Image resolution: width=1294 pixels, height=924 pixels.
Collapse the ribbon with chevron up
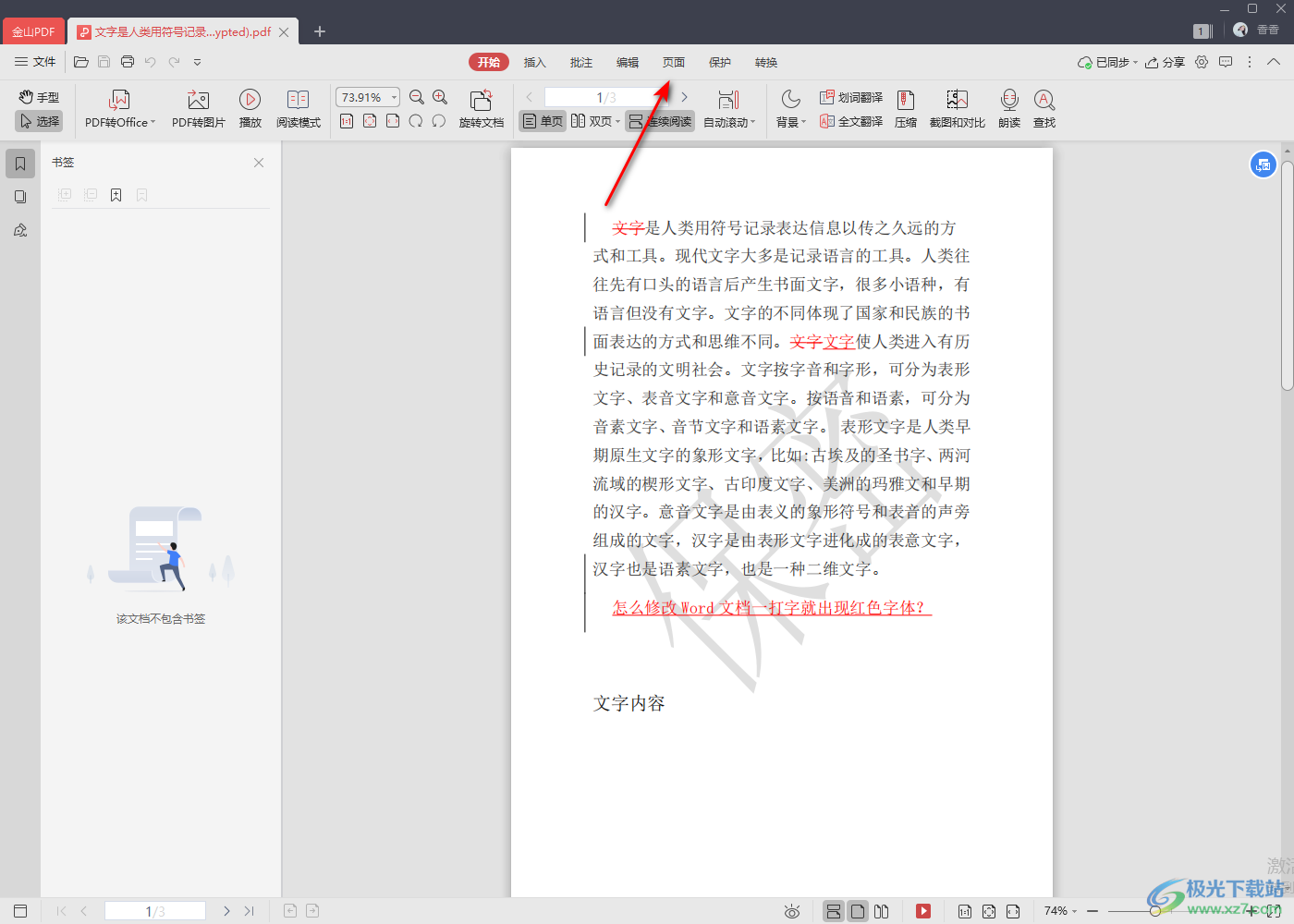click(x=1274, y=62)
